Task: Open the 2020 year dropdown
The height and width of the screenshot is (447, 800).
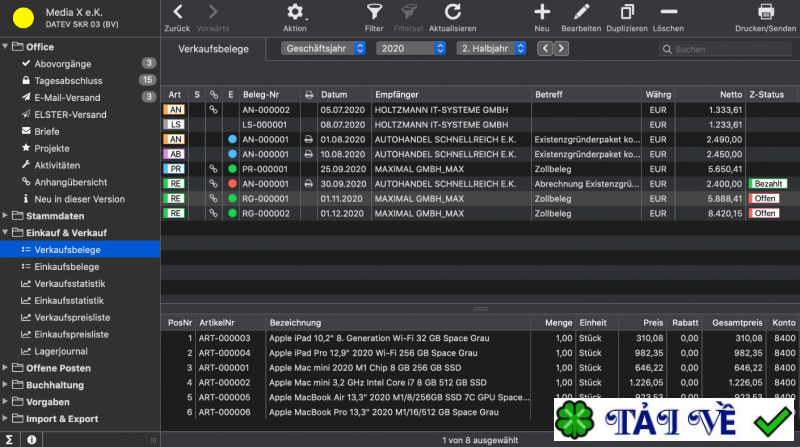Action: (x=411, y=48)
